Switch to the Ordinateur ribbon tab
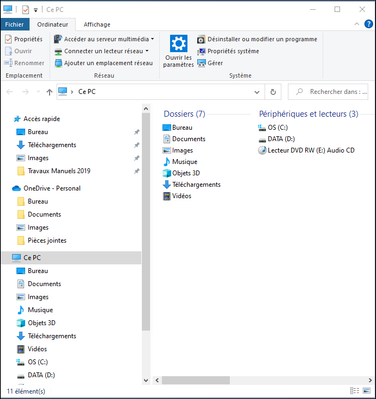 52,24
